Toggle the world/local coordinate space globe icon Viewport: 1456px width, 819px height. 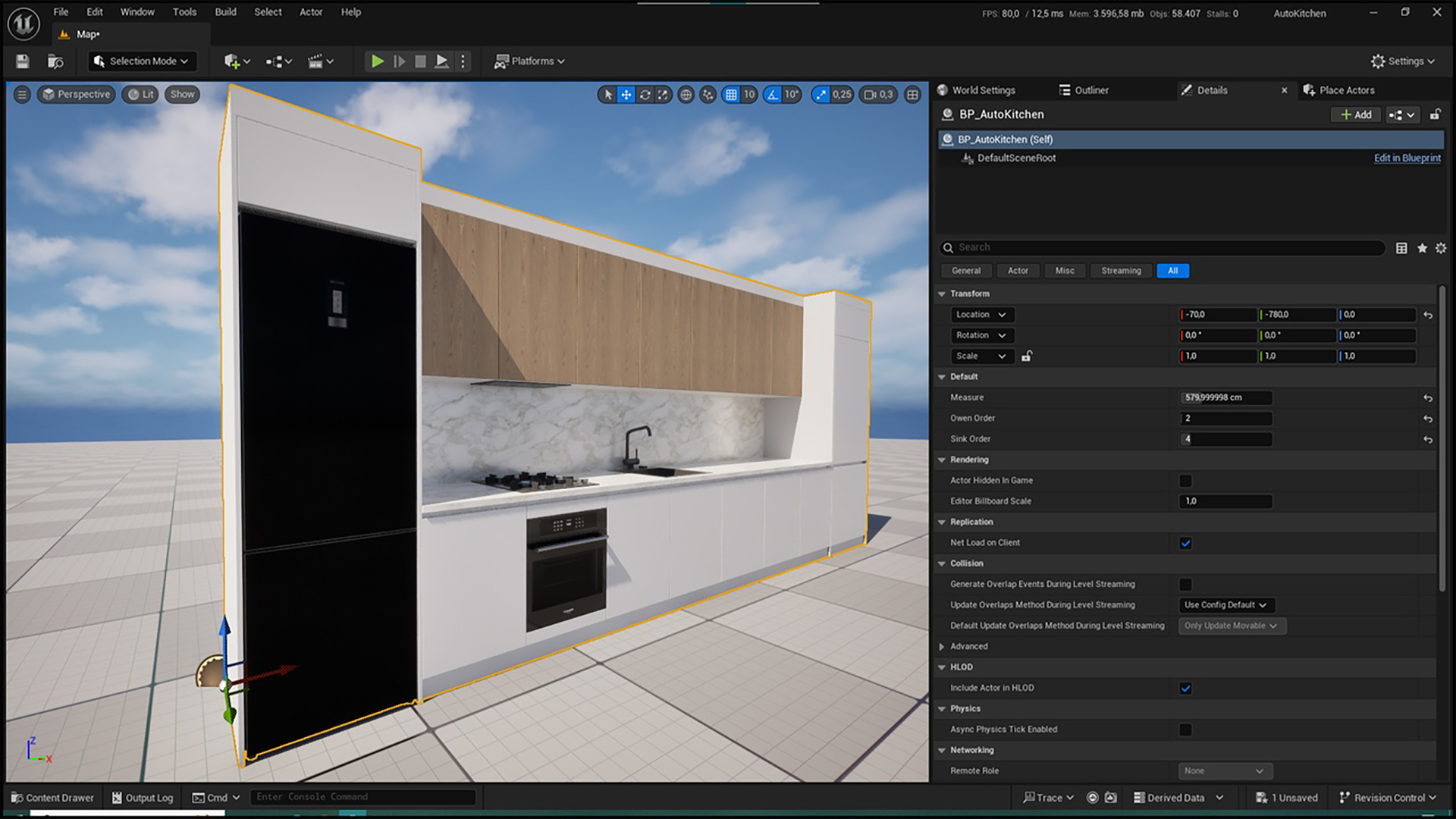[x=686, y=95]
